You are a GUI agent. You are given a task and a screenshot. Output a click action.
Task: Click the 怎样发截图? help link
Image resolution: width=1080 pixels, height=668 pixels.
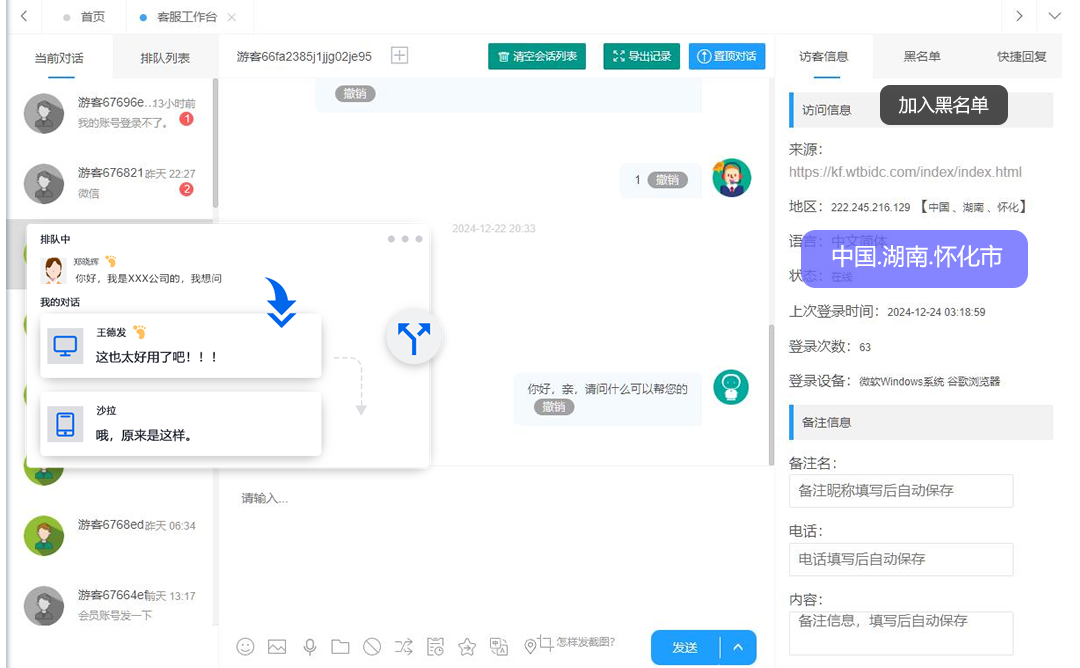point(585,642)
